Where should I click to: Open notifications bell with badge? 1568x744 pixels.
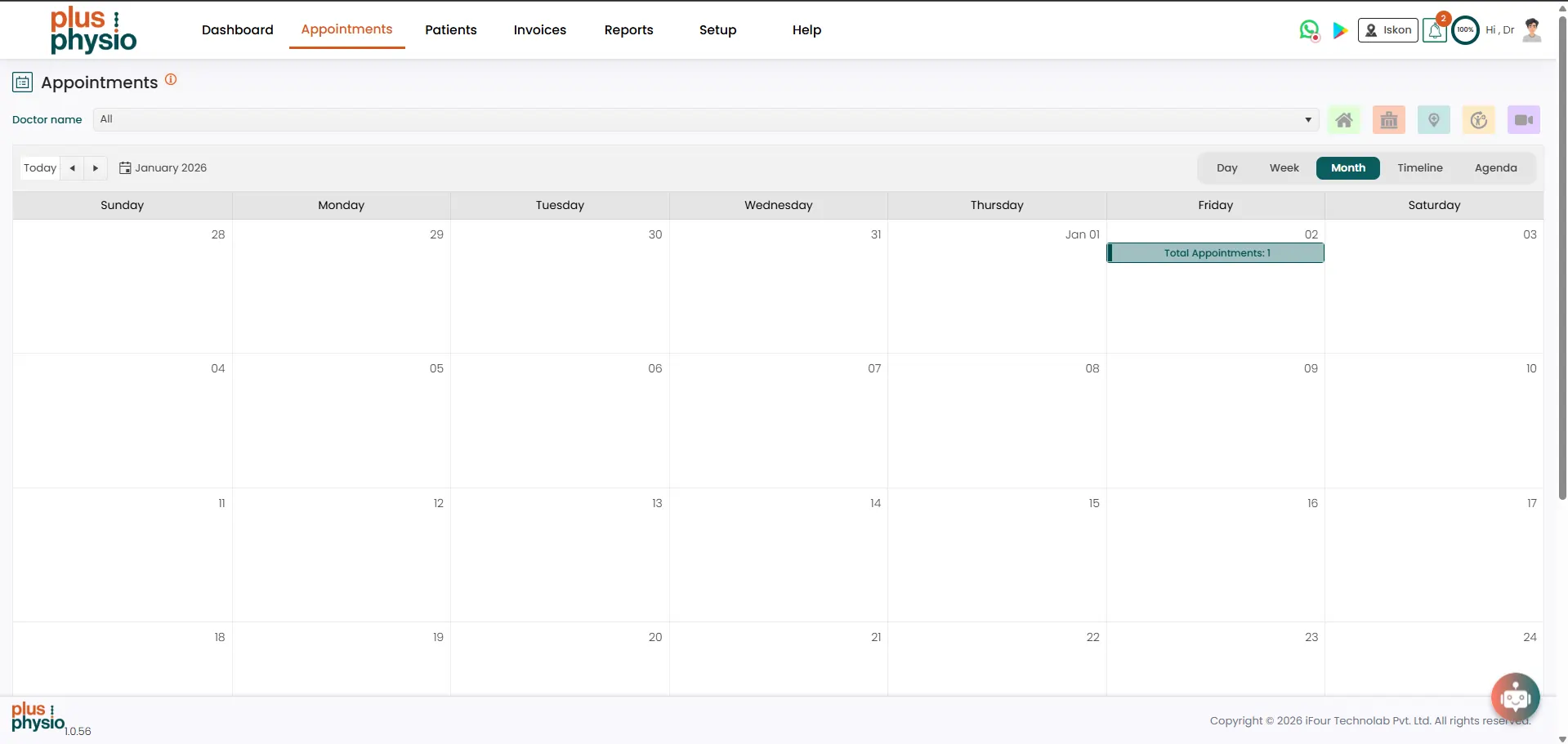click(1435, 30)
